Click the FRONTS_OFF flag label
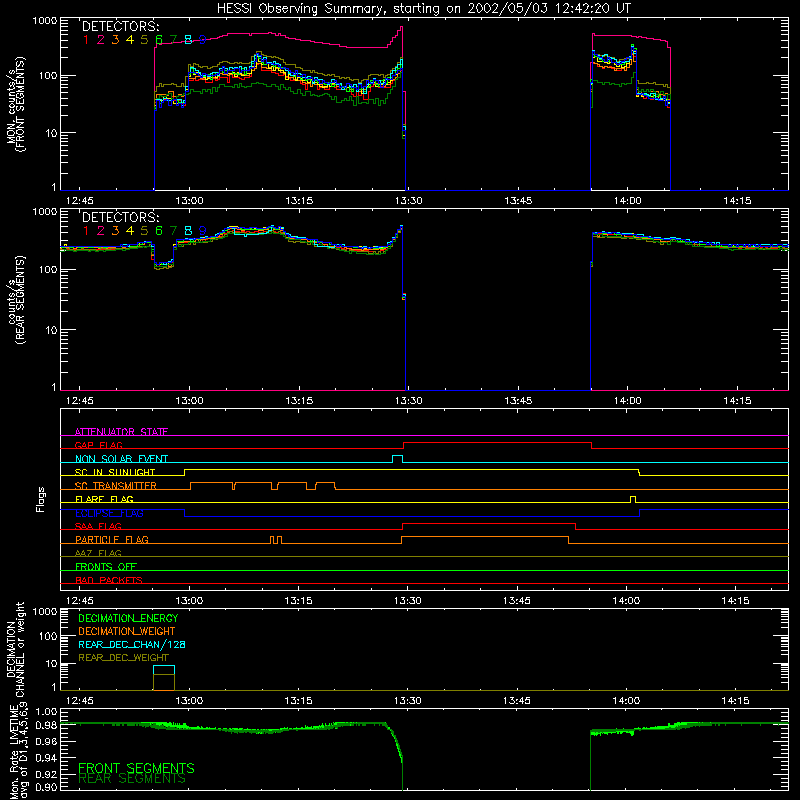 (x=106, y=567)
